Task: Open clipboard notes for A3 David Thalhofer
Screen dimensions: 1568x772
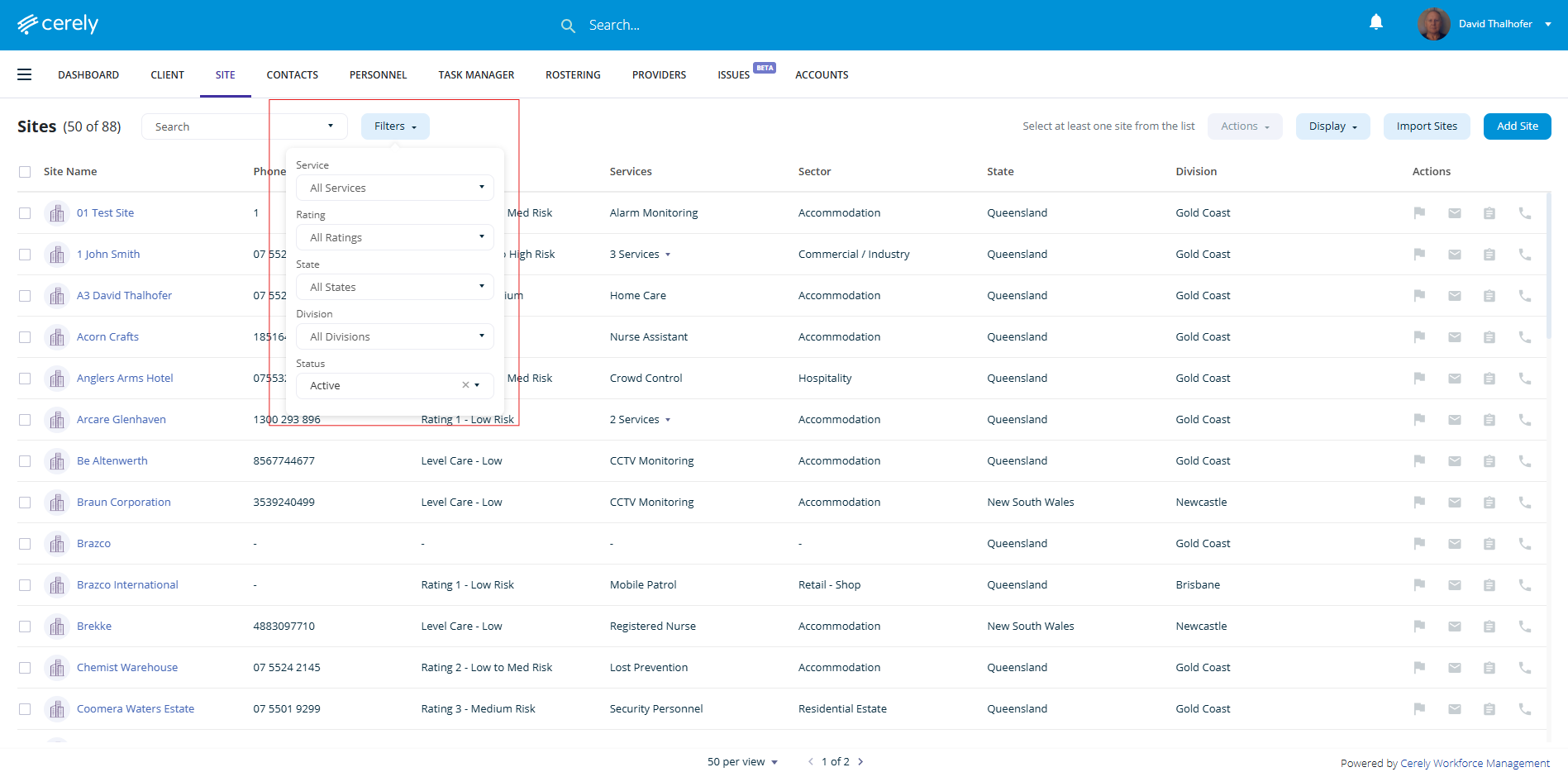Action: pyautogui.click(x=1489, y=296)
